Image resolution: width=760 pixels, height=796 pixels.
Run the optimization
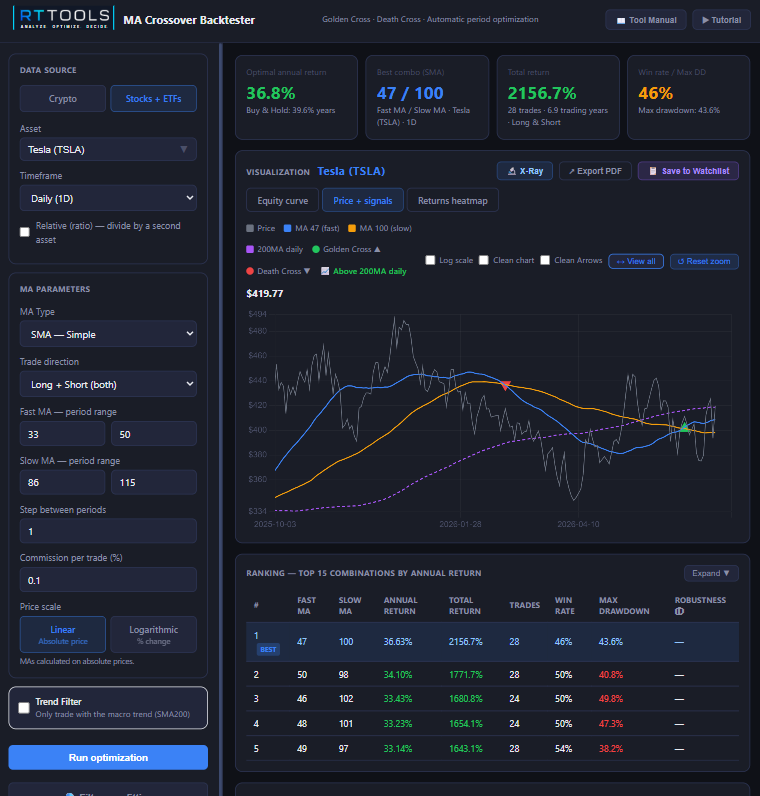108,757
